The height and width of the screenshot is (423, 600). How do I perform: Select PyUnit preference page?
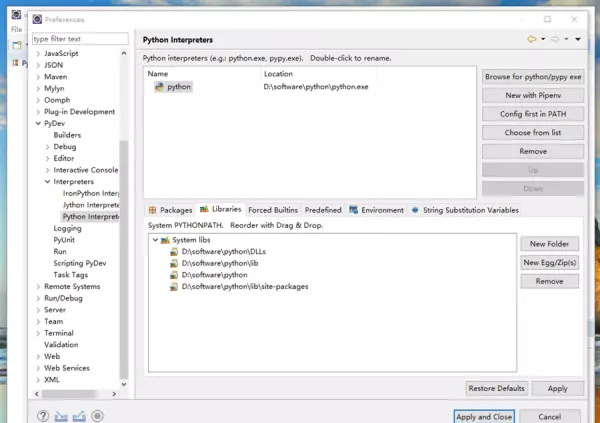coord(64,240)
